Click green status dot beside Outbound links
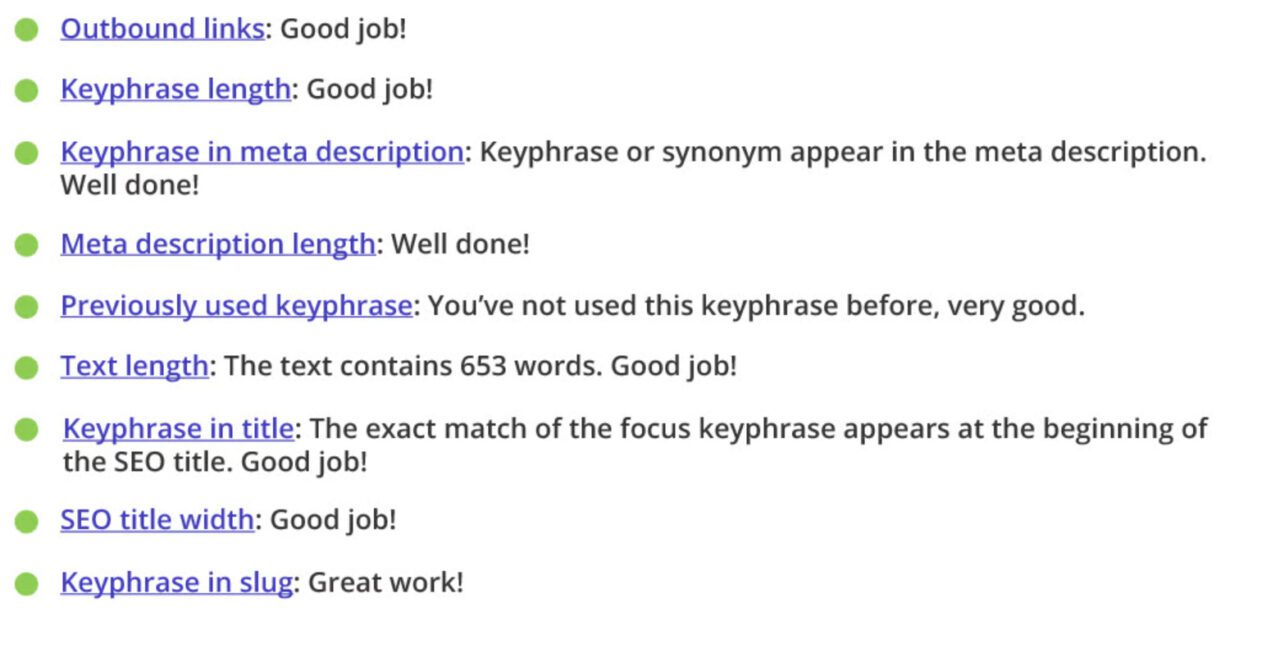Viewport: 1280px width, 662px height. [27, 30]
